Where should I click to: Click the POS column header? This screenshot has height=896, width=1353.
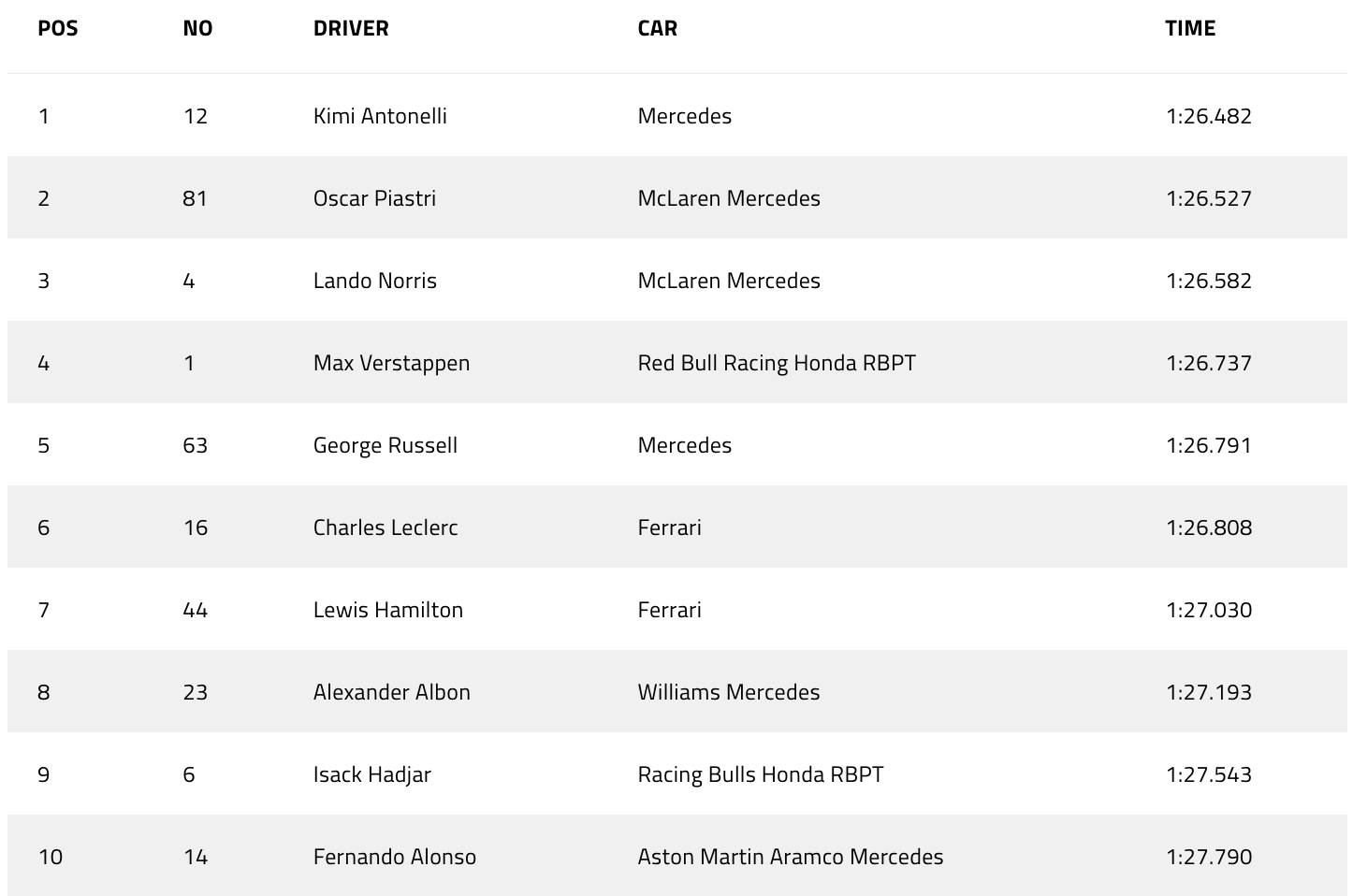(58, 28)
